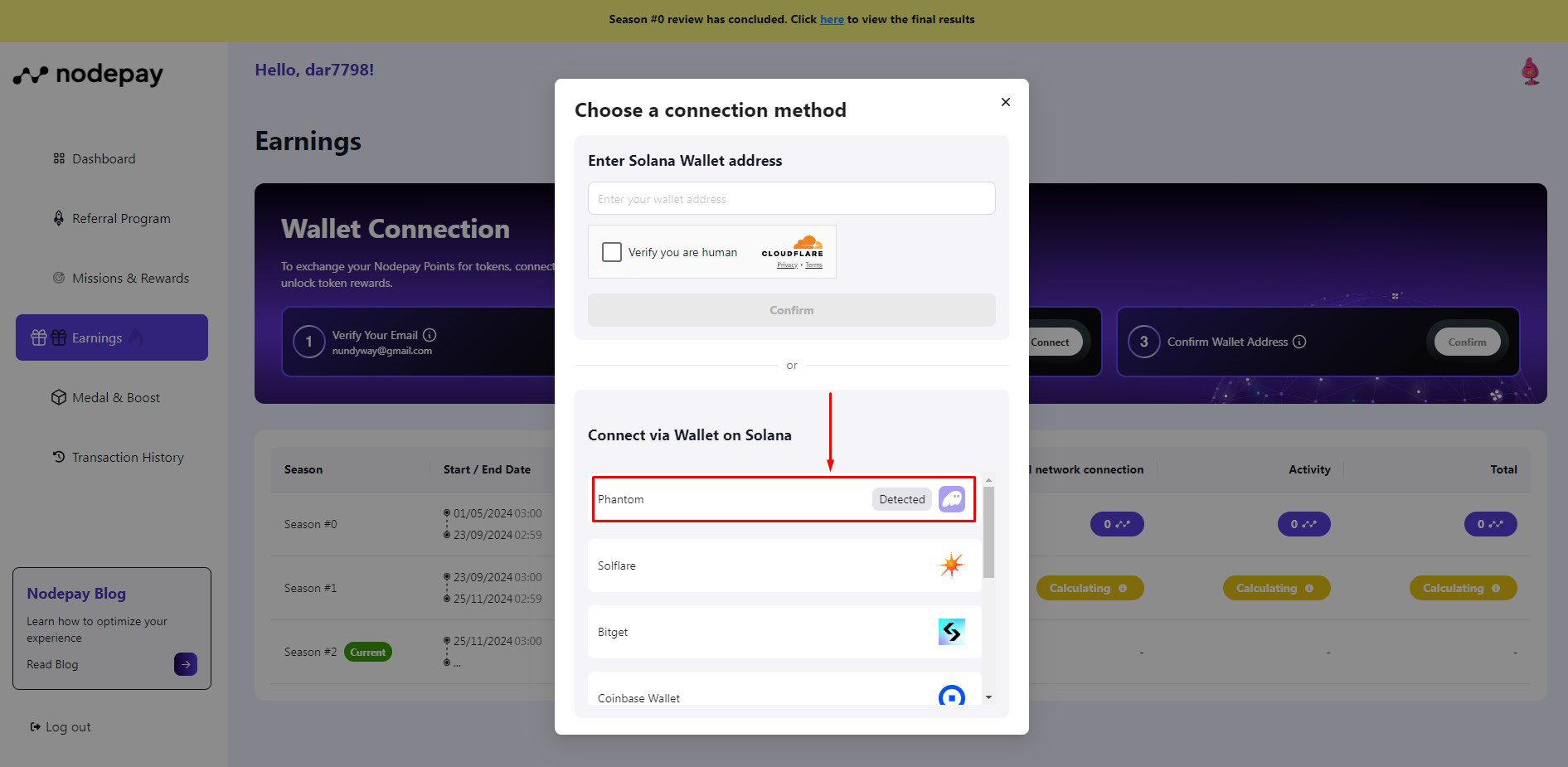Click the Solflare sun icon
This screenshot has height=767, width=1568.
coord(952,566)
